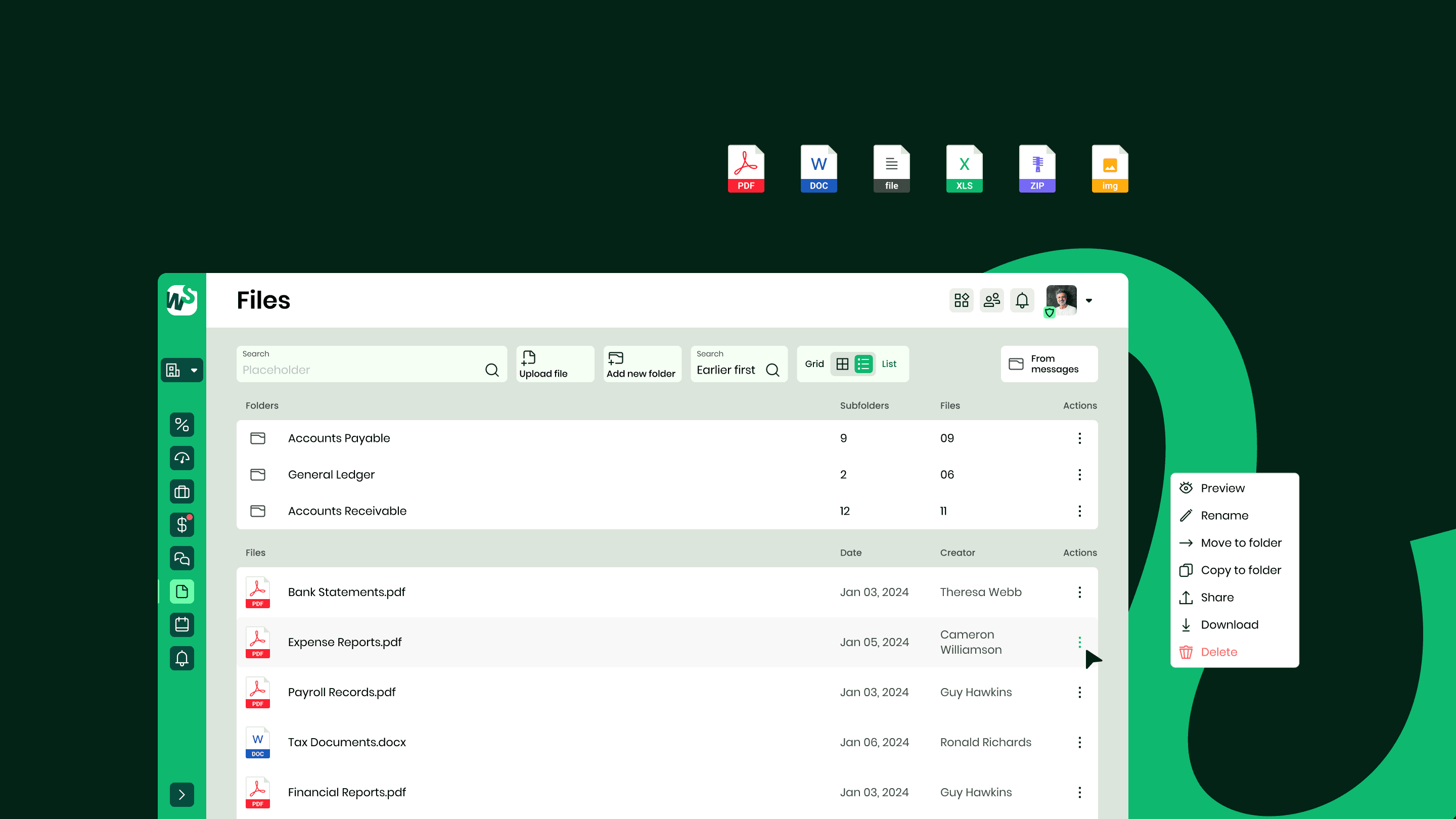Open the calendar sidebar icon
Viewport: 1456px width, 819px height.
(181, 624)
